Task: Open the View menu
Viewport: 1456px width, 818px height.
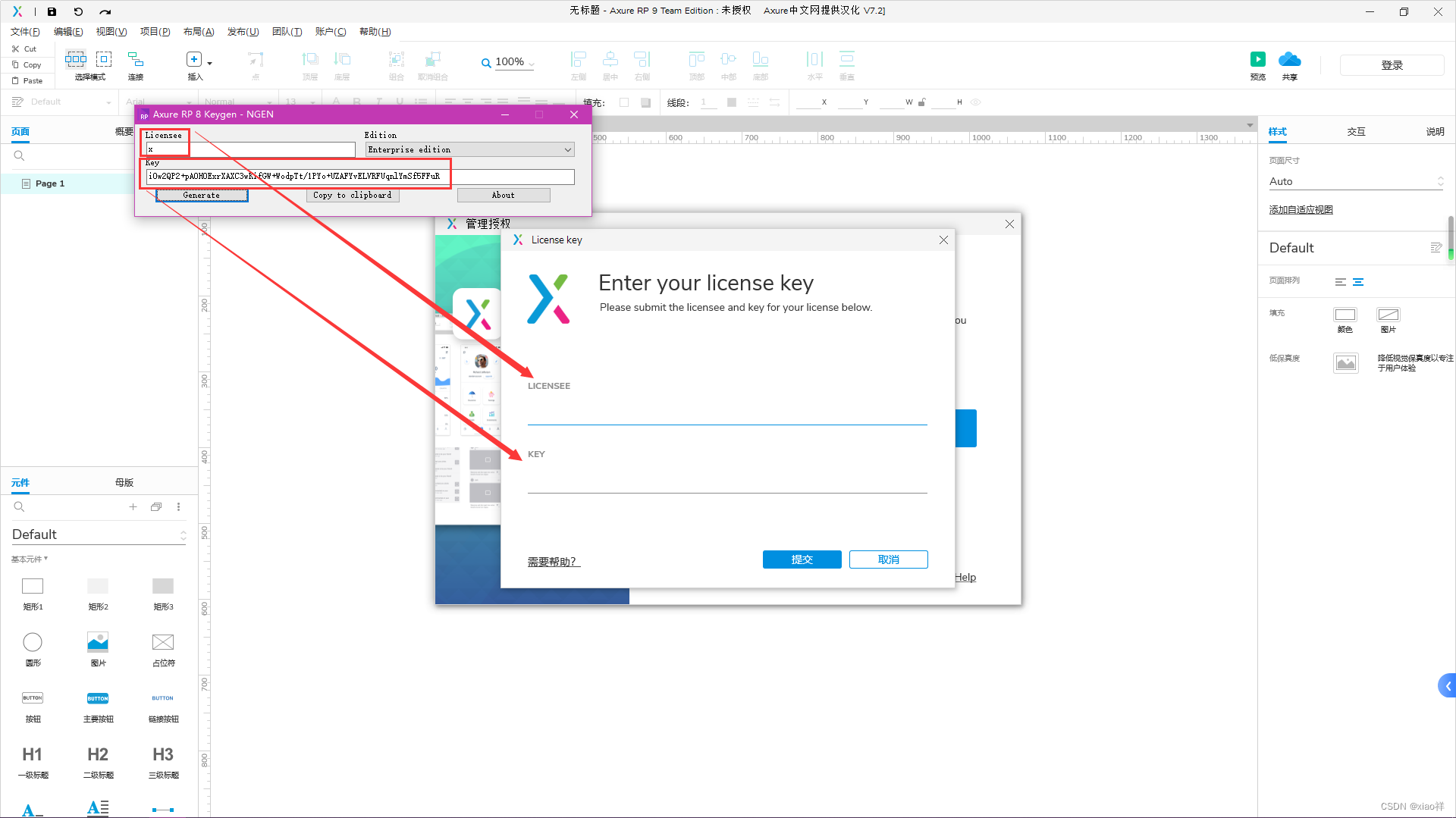Action: point(111,32)
